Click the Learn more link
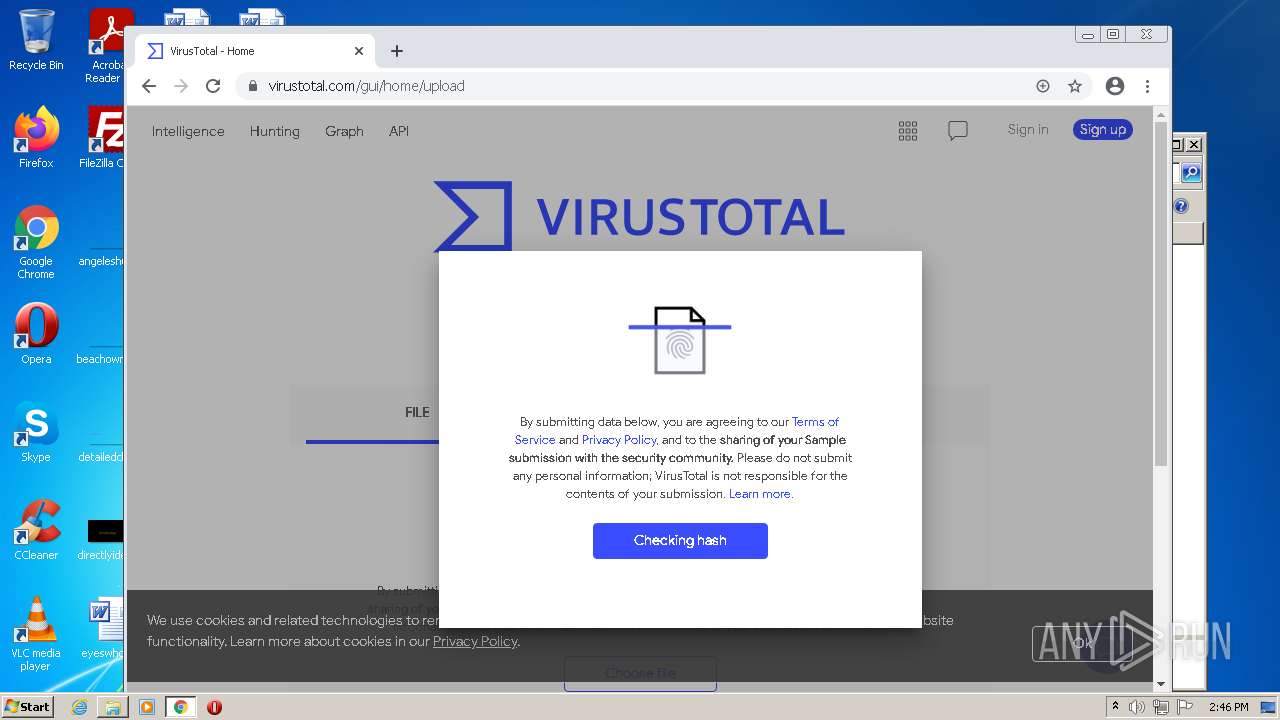 pos(760,494)
